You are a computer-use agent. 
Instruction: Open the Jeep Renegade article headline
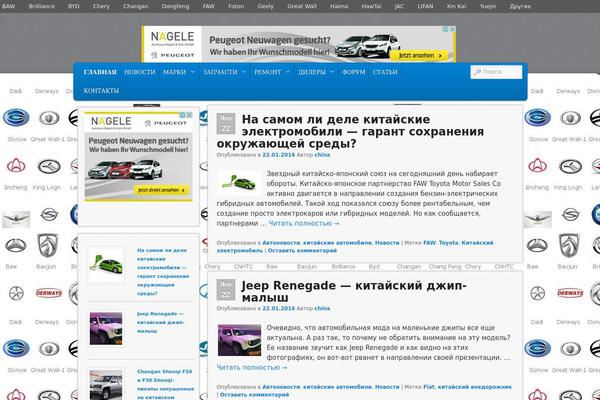pos(354,291)
